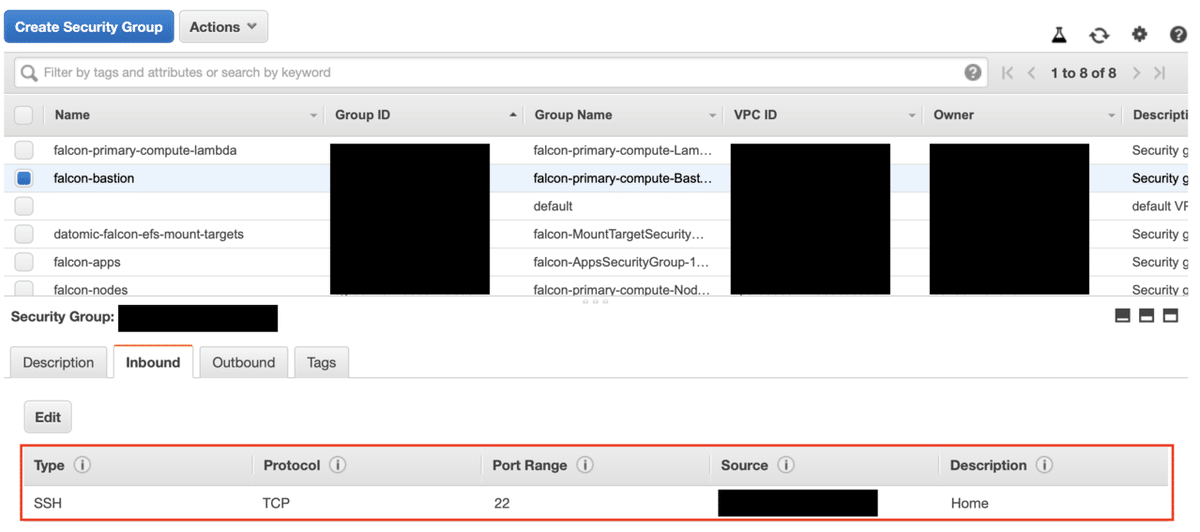Select falcon-primary-compute-lambda name cell
1200x532 pixels.
tap(145, 150)
